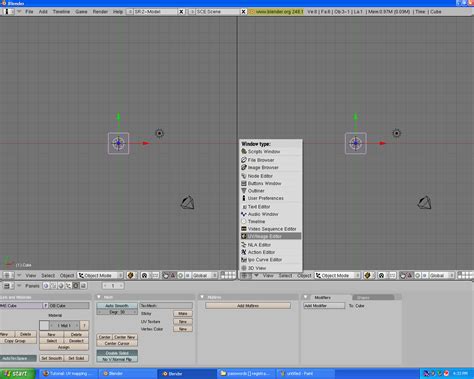Enable rotate manipulator circle in left viewport header
Viewport: 474px width, 379px height.
tap(180, 275)
